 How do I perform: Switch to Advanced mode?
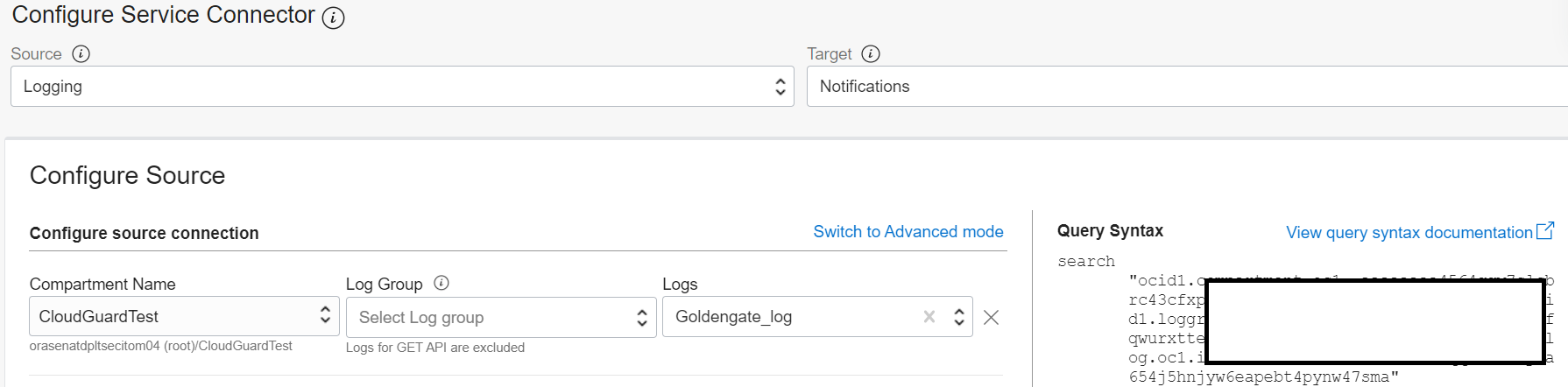[x=908, y=232]
